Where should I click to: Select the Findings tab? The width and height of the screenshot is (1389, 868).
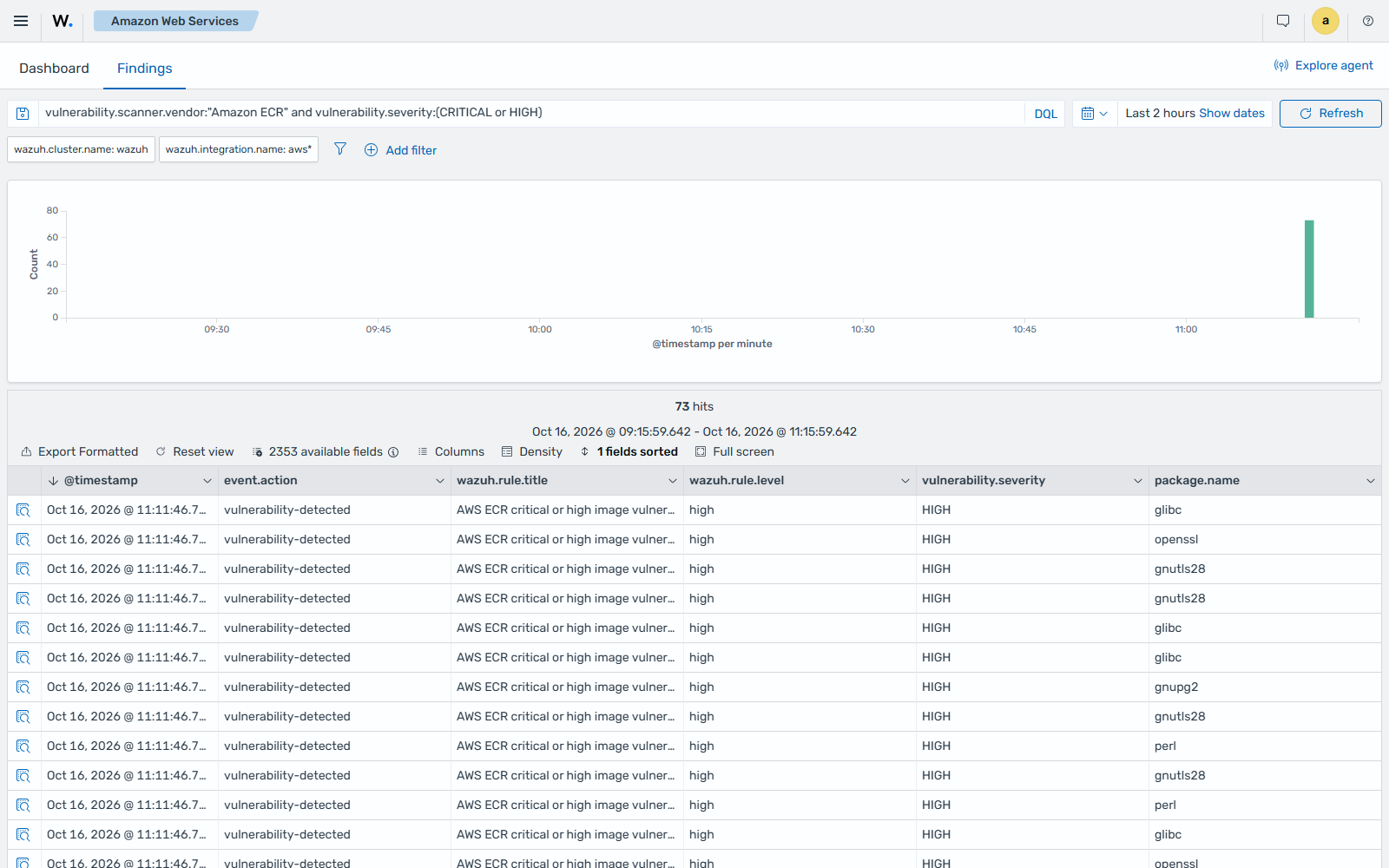[x=144, y=69]
